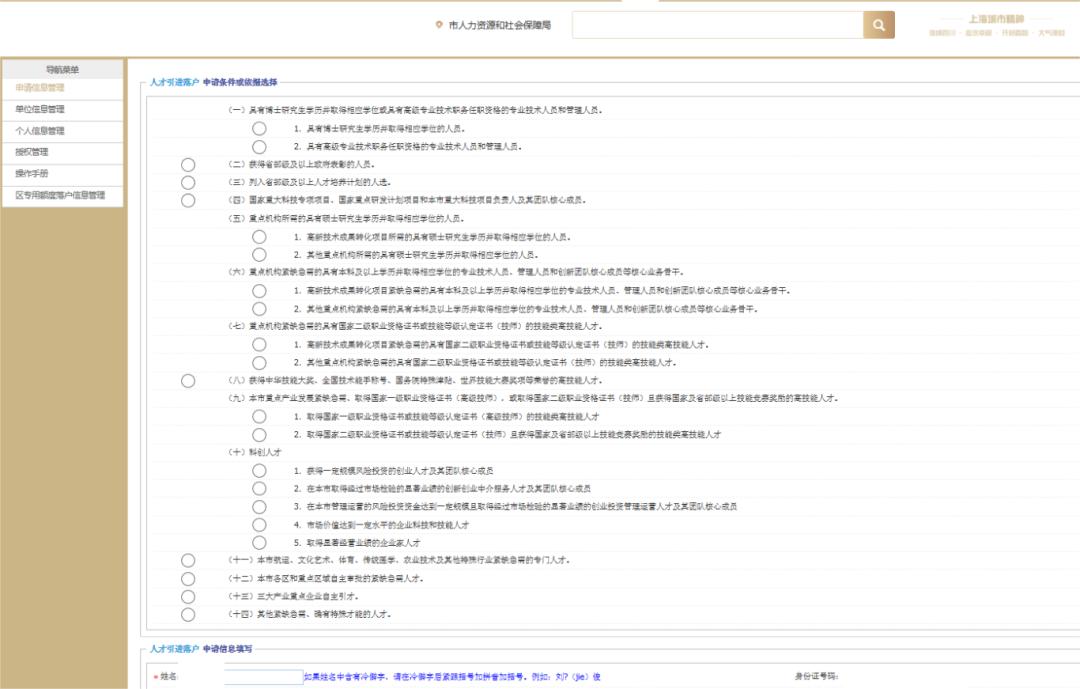Click heading (五) 重点机构所需硕士研究生 text
Screen dimensions: 1080x689
tap(346, 218)
